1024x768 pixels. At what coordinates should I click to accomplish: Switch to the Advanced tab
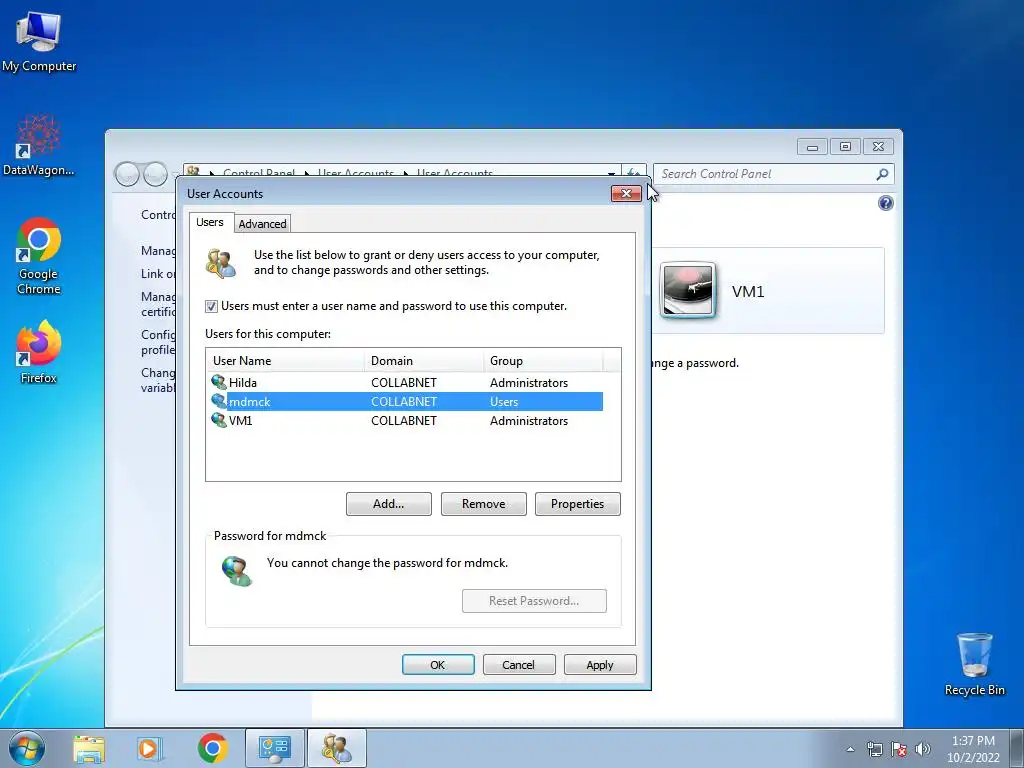(x=263, y=223)
